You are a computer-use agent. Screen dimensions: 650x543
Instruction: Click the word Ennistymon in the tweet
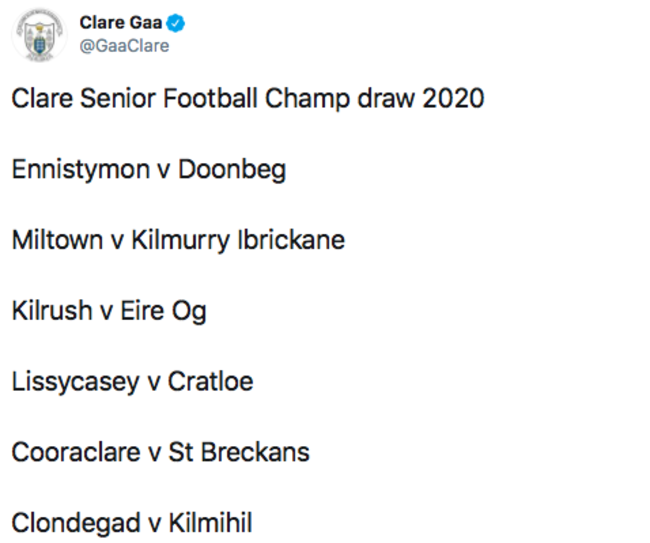click(80, 169)
